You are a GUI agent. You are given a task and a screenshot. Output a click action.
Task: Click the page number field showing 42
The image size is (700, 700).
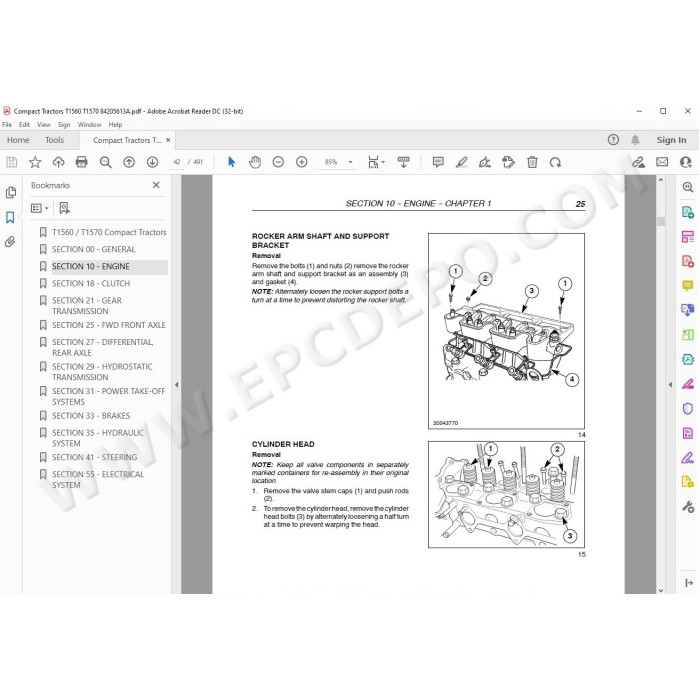tap(177, 162)
